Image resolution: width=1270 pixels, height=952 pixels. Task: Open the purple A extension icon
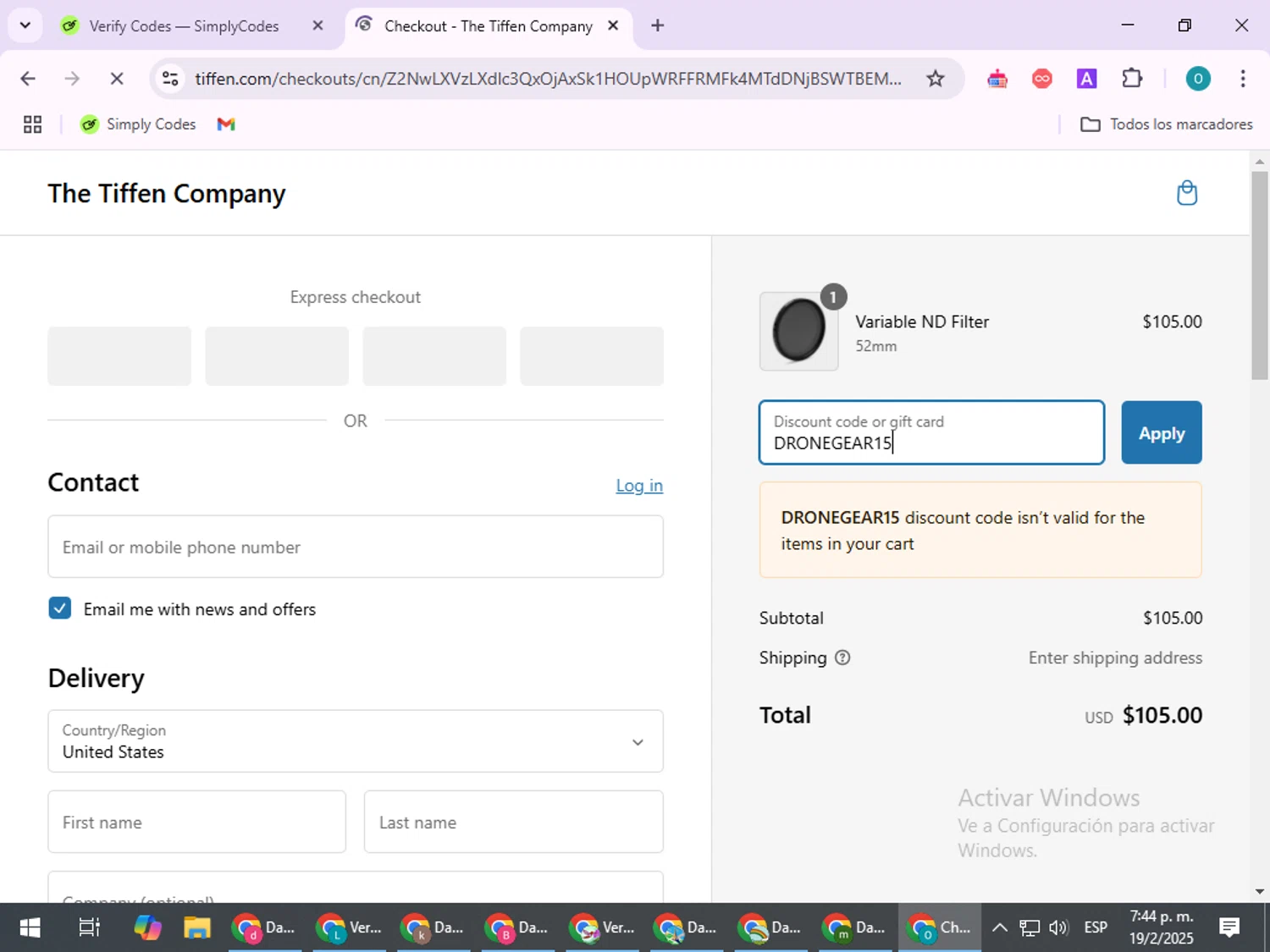pos(1086,79)
